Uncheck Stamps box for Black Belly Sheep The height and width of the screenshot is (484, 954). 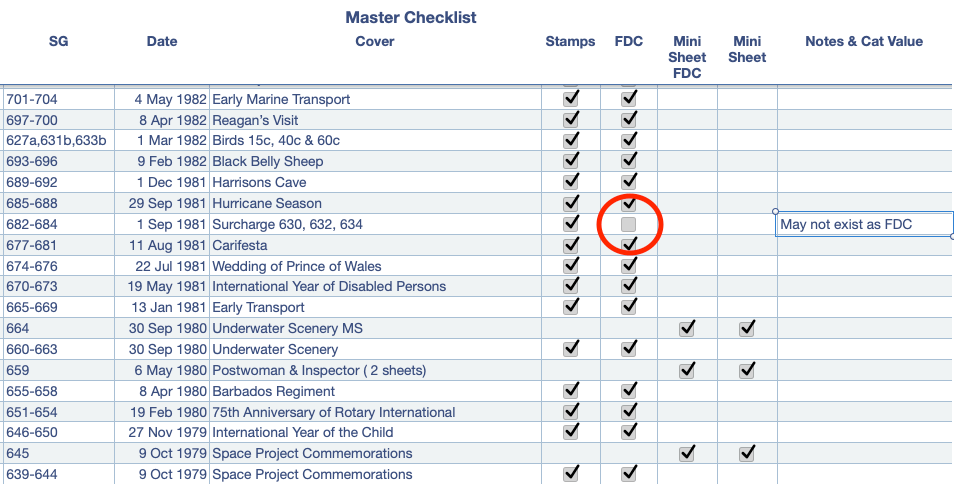[x=571, y=161]
